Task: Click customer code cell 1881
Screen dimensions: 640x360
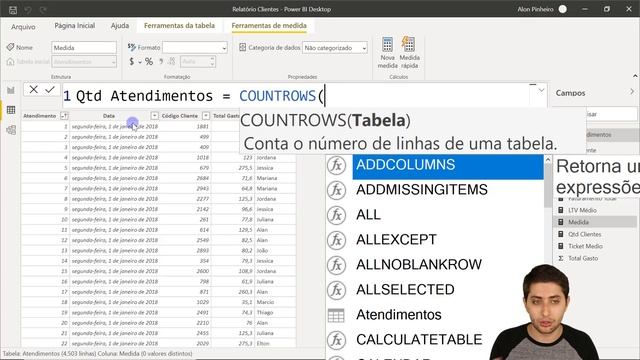Action: (202, 127)
